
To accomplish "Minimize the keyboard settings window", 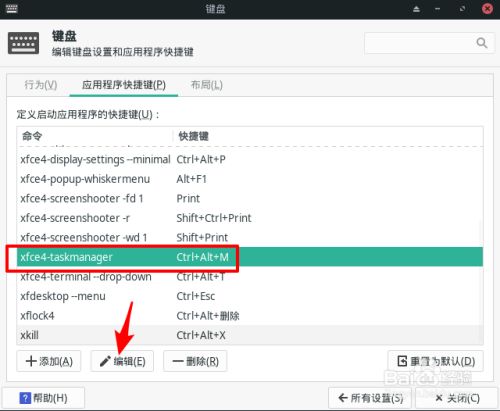I will coord(438,9).
